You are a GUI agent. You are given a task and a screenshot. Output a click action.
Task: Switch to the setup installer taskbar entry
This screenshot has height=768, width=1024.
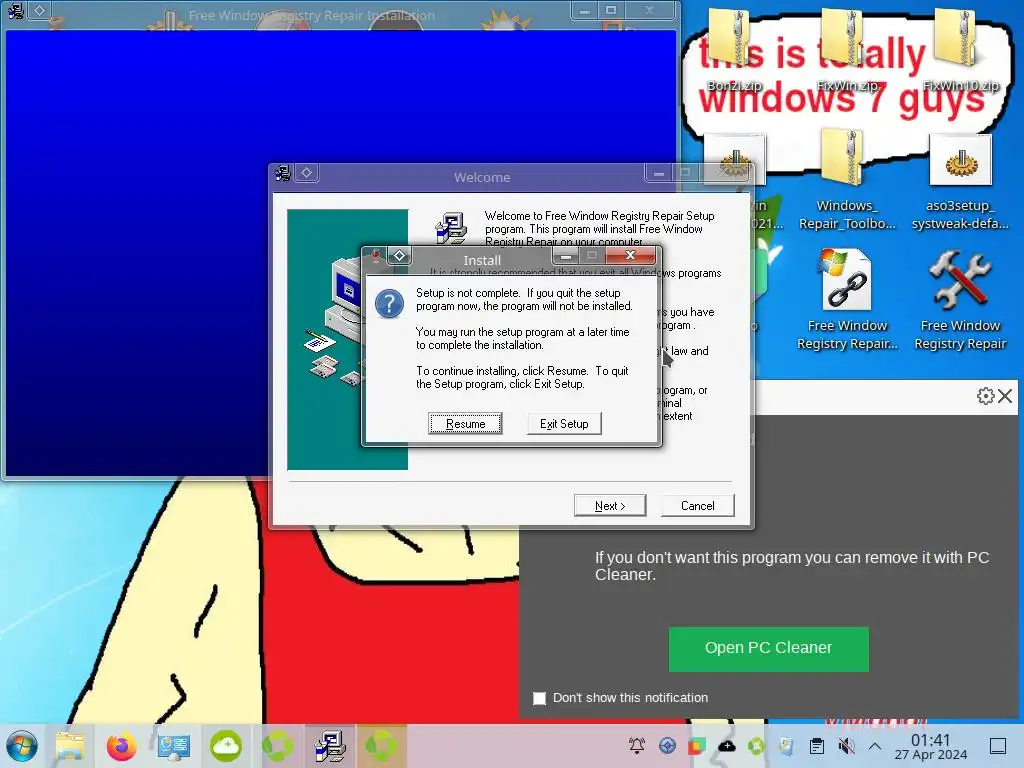[330, 746]
